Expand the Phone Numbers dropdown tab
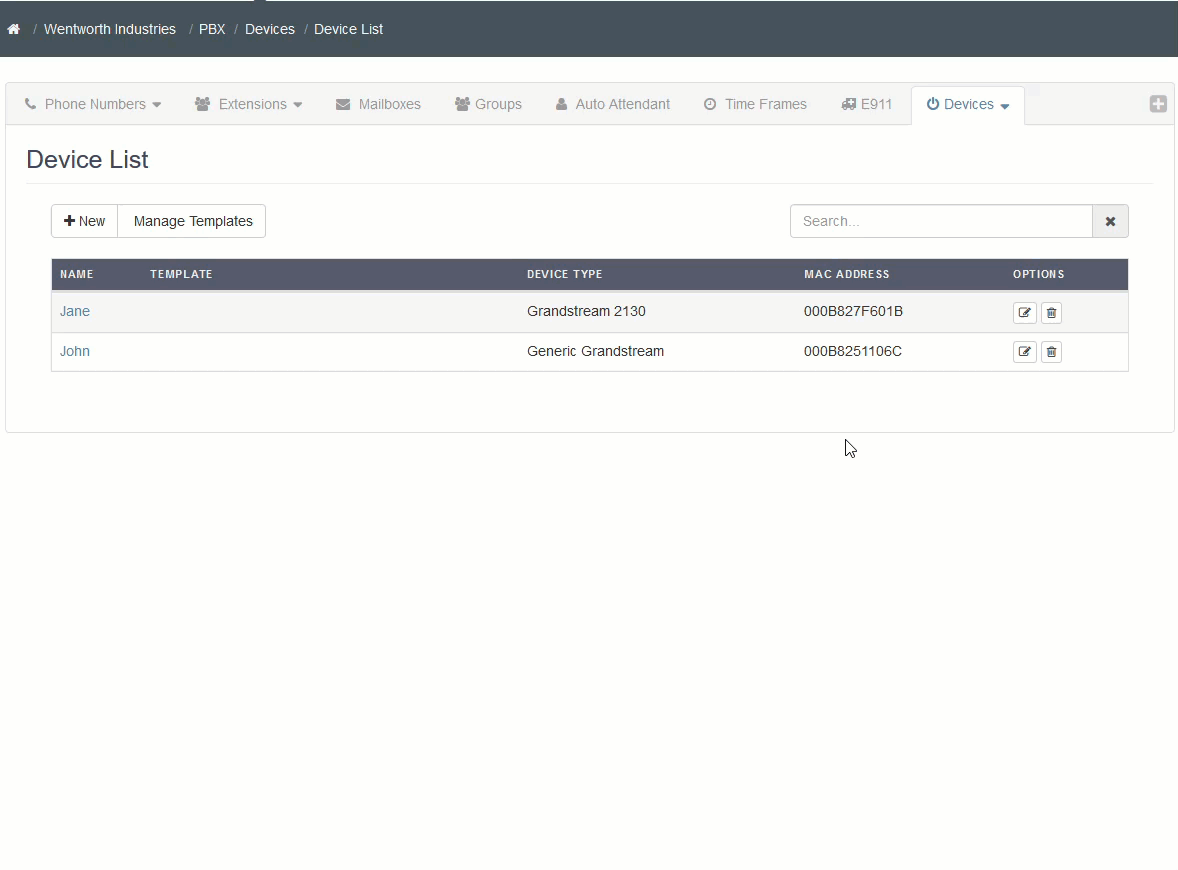The width and height of the screenshot is (1178, 870). point(93,104)
